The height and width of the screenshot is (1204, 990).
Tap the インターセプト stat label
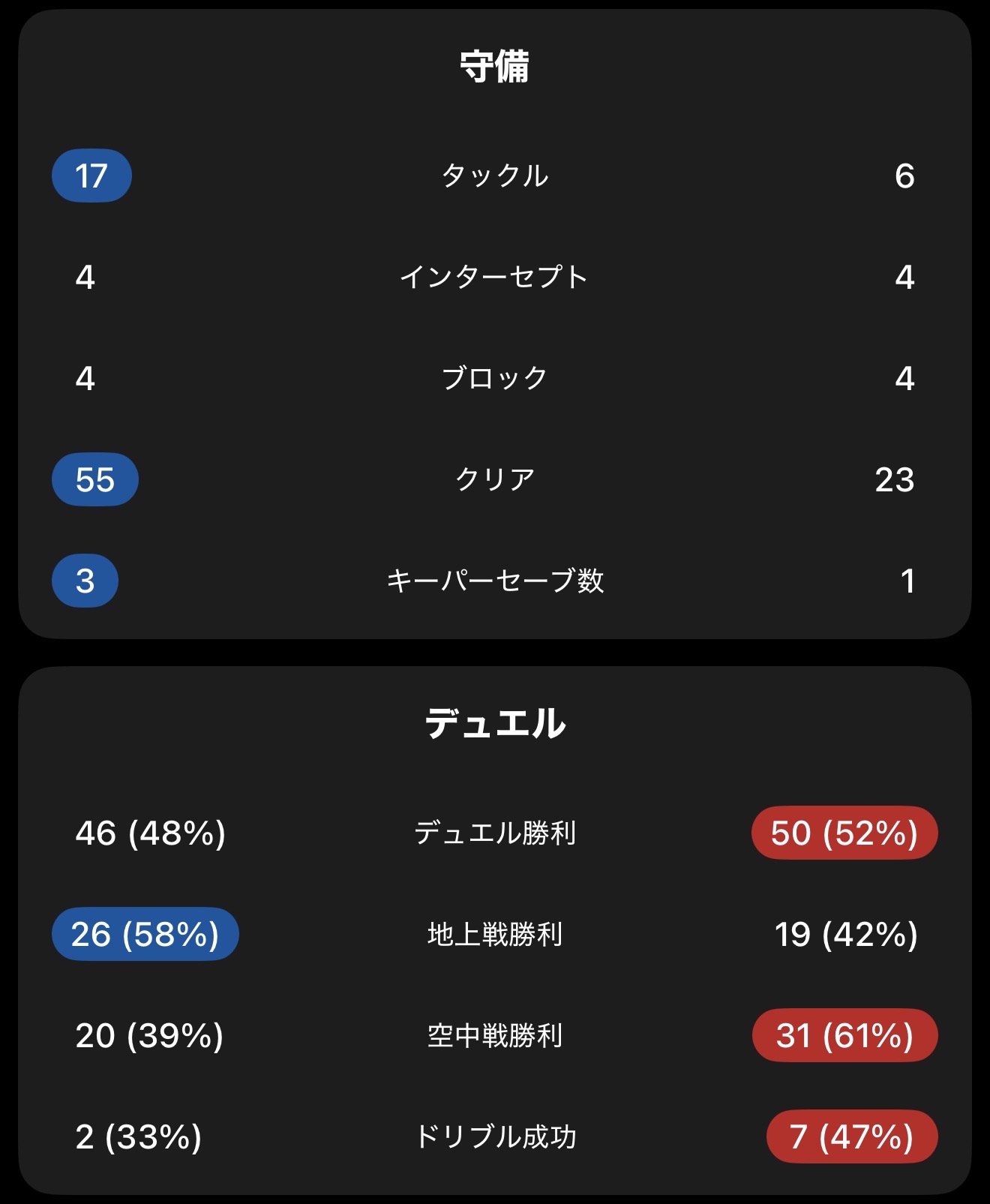[494, 278]
